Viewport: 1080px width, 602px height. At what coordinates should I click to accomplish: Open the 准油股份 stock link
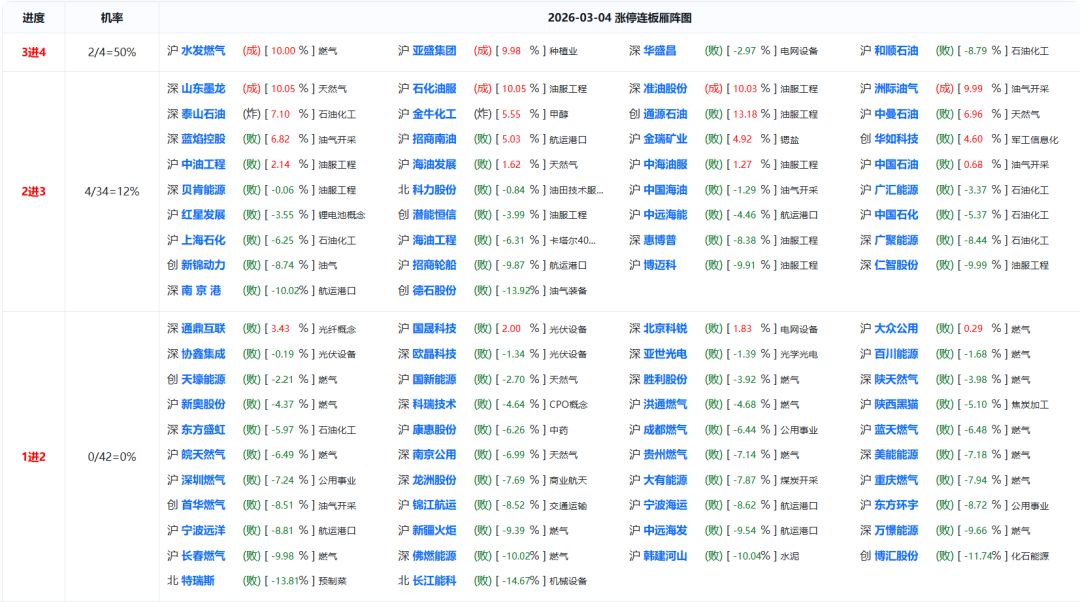[665, 89]
